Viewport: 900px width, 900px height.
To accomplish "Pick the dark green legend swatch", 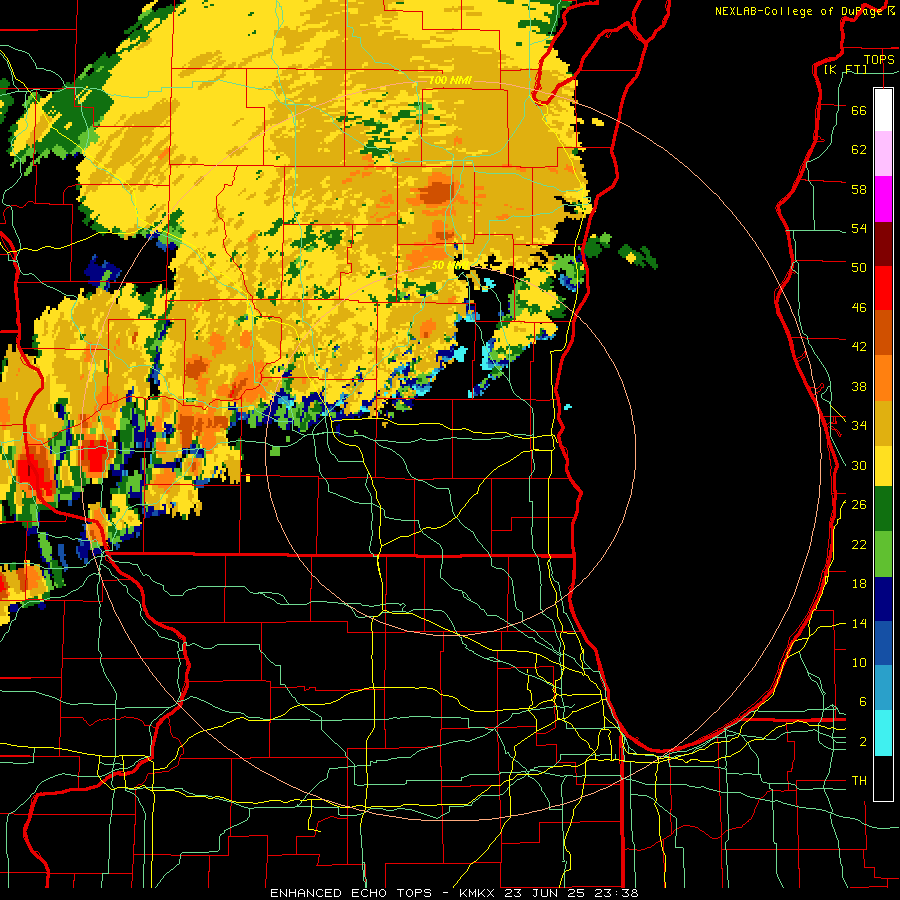I will click(883, 509).
